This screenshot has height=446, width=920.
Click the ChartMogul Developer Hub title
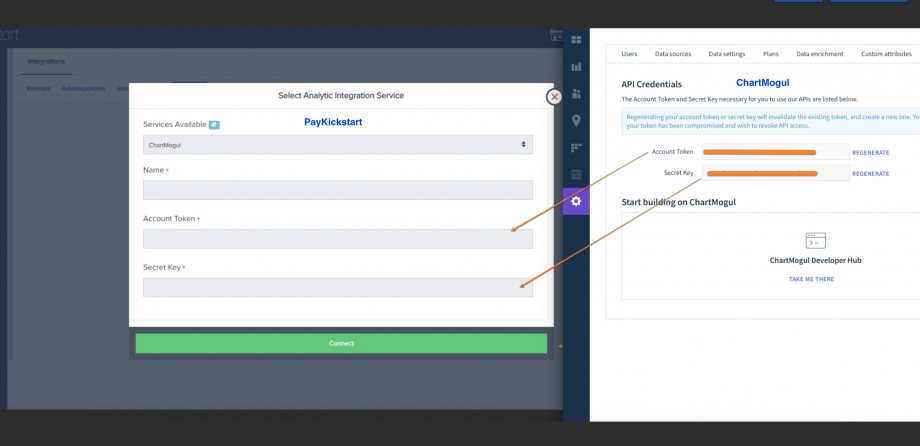tap(816, 261)
